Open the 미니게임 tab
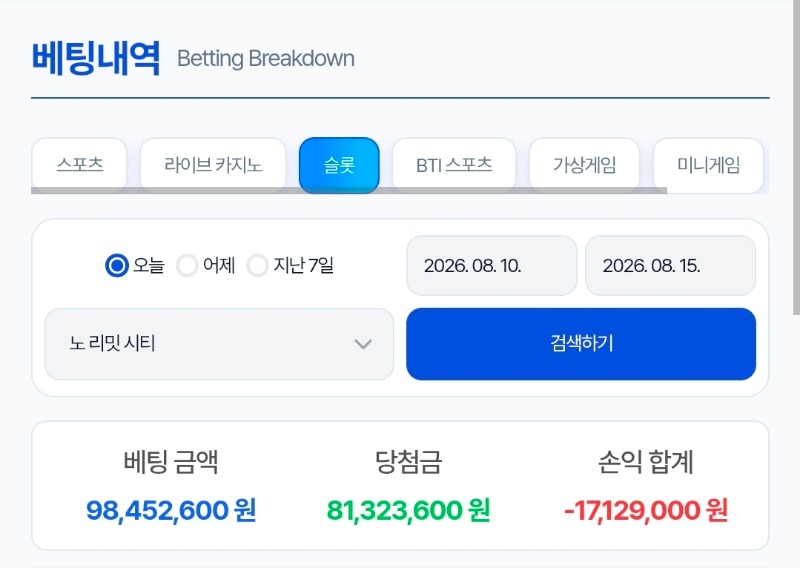 pos(708,164)
